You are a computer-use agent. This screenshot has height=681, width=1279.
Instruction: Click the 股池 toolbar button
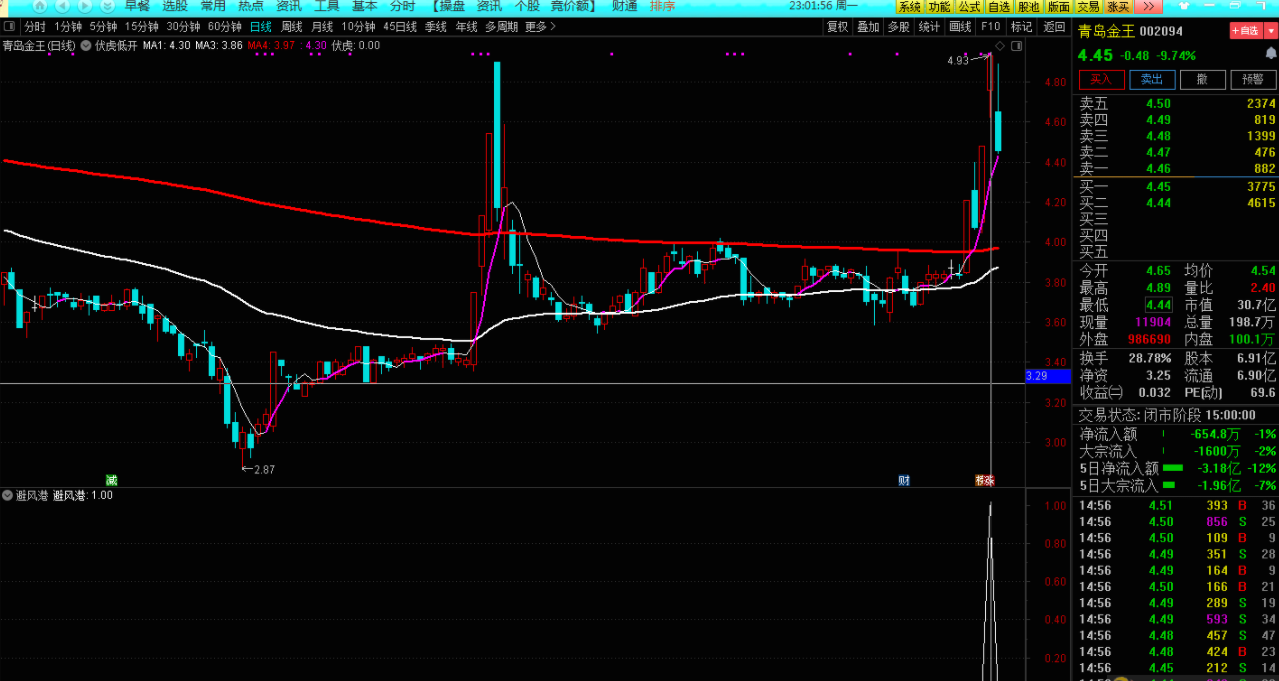[x=1029, y=6]
